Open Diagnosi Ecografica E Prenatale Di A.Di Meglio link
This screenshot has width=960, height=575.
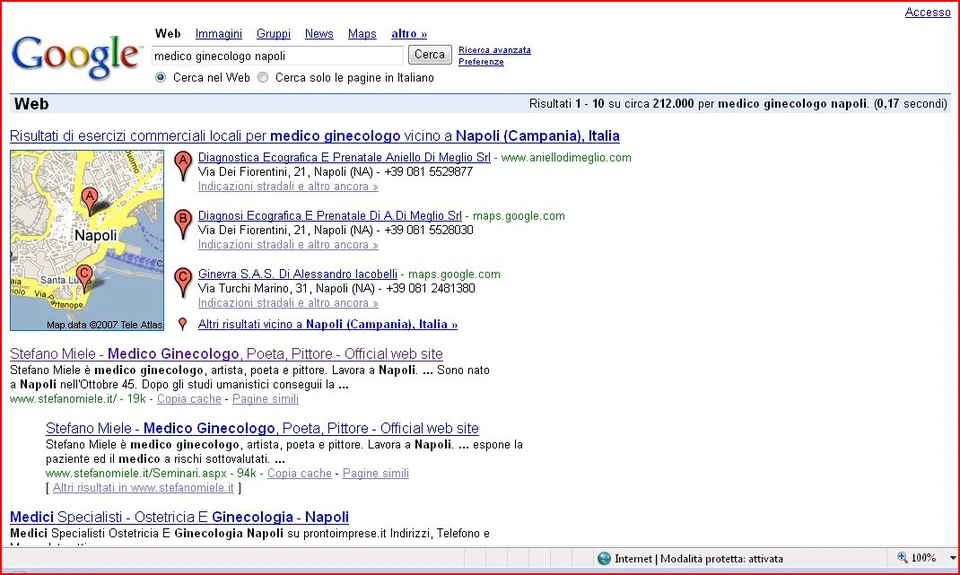(x=330, y=216)
